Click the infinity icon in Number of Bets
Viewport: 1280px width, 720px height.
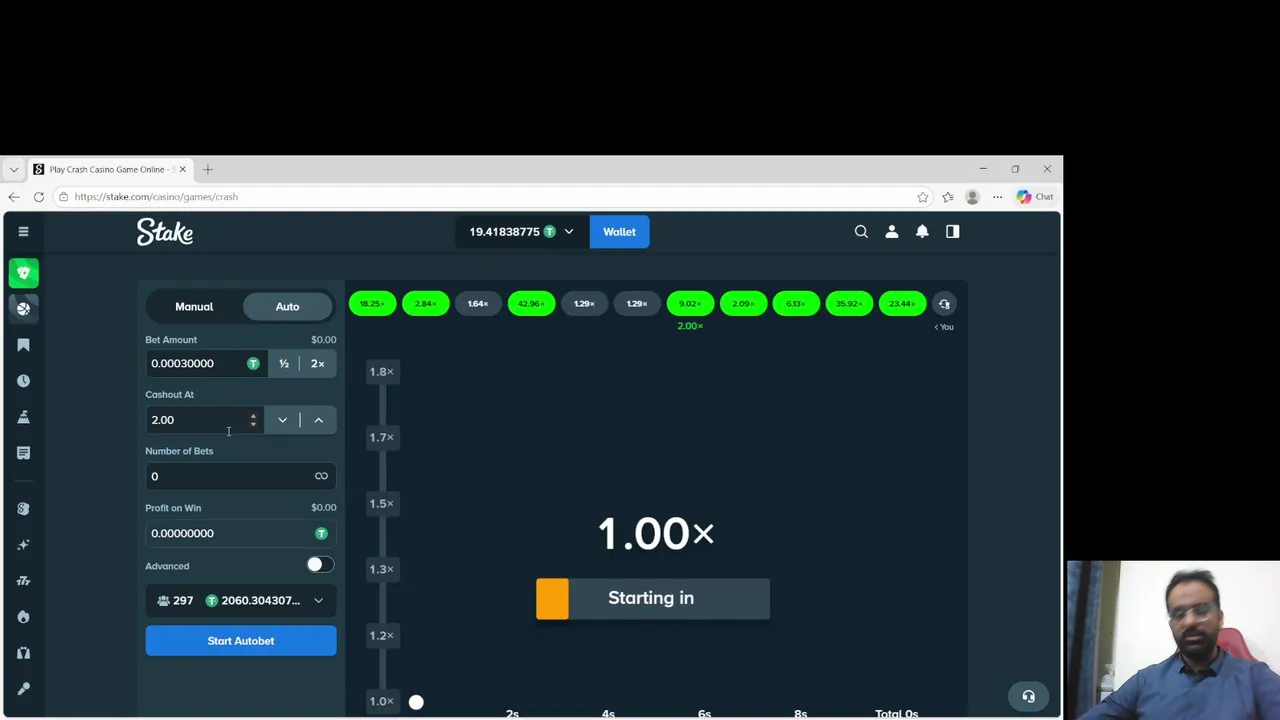[321, 476]
